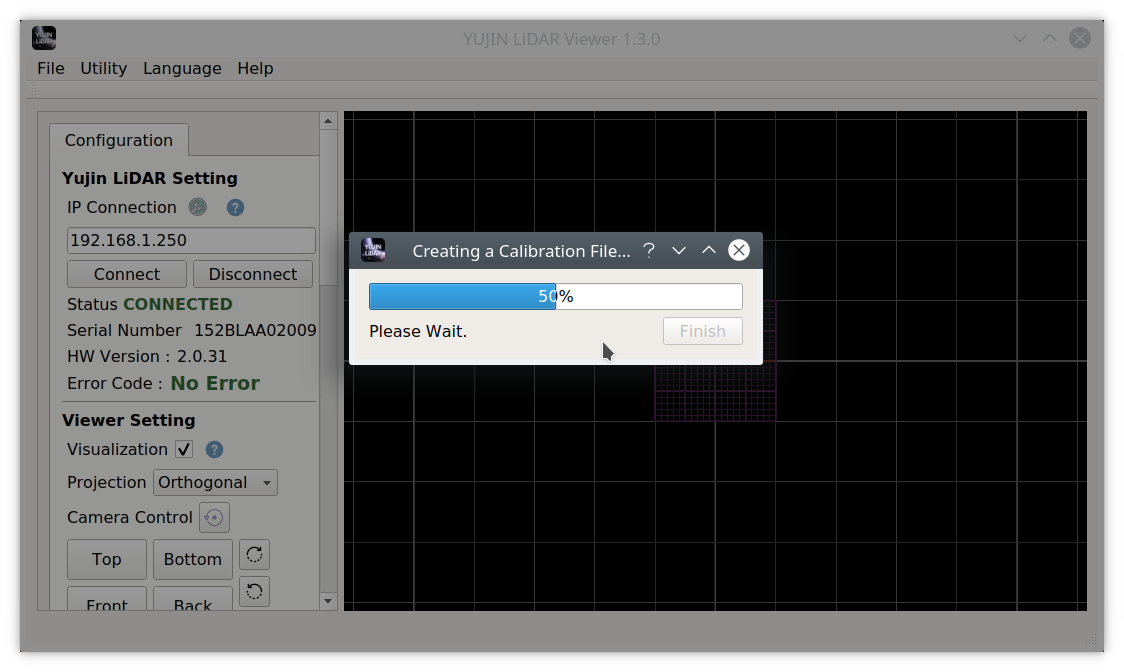
Task: Click the IP Connection wrench settings icon
Action: point(198,207)
